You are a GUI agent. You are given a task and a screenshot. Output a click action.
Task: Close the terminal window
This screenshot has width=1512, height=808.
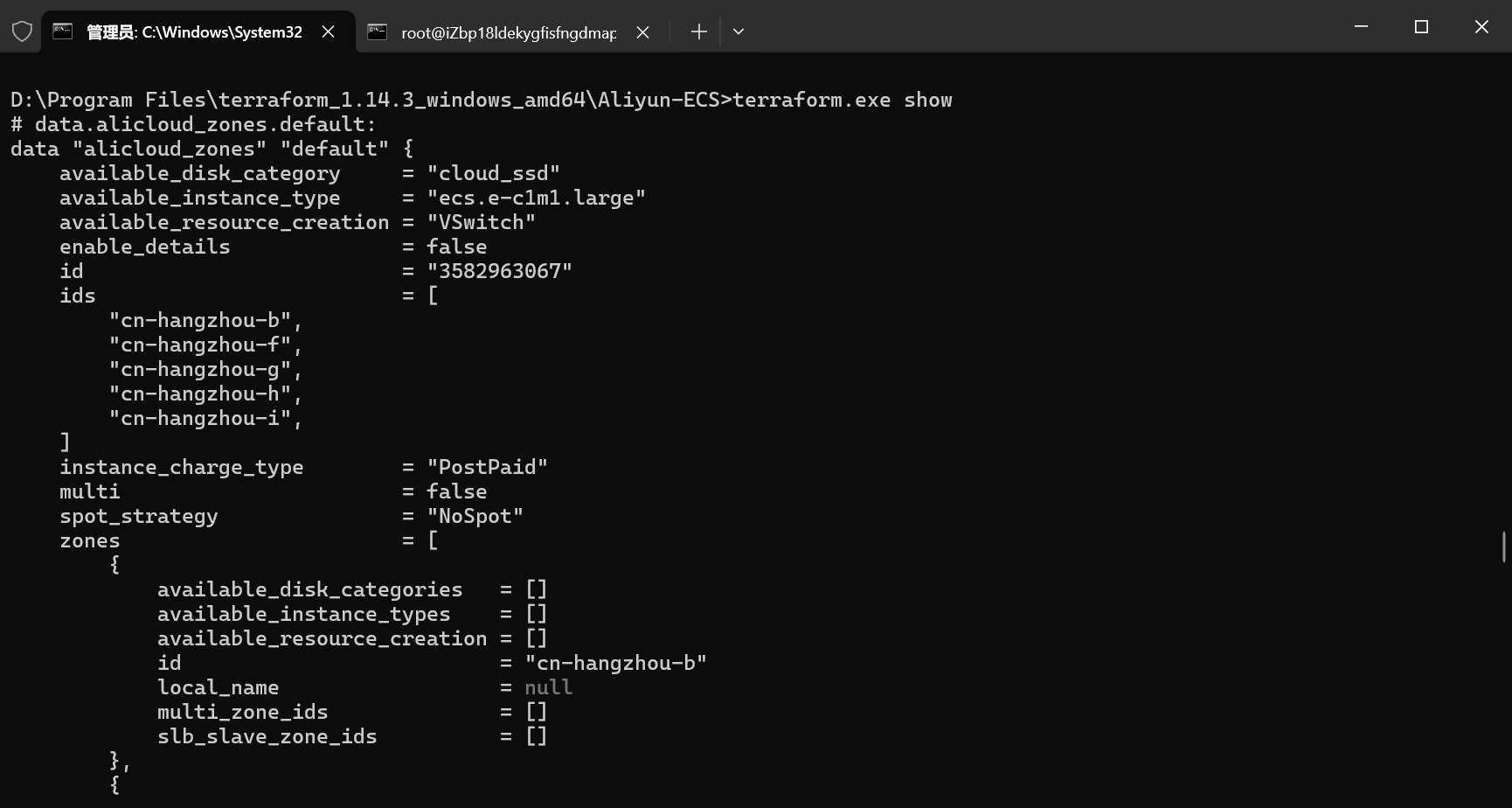(x=1481, y=27)
